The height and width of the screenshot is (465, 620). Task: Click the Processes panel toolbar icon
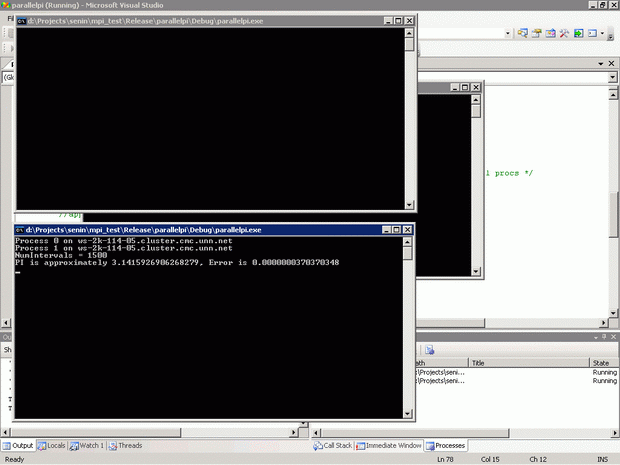point(429,349)
